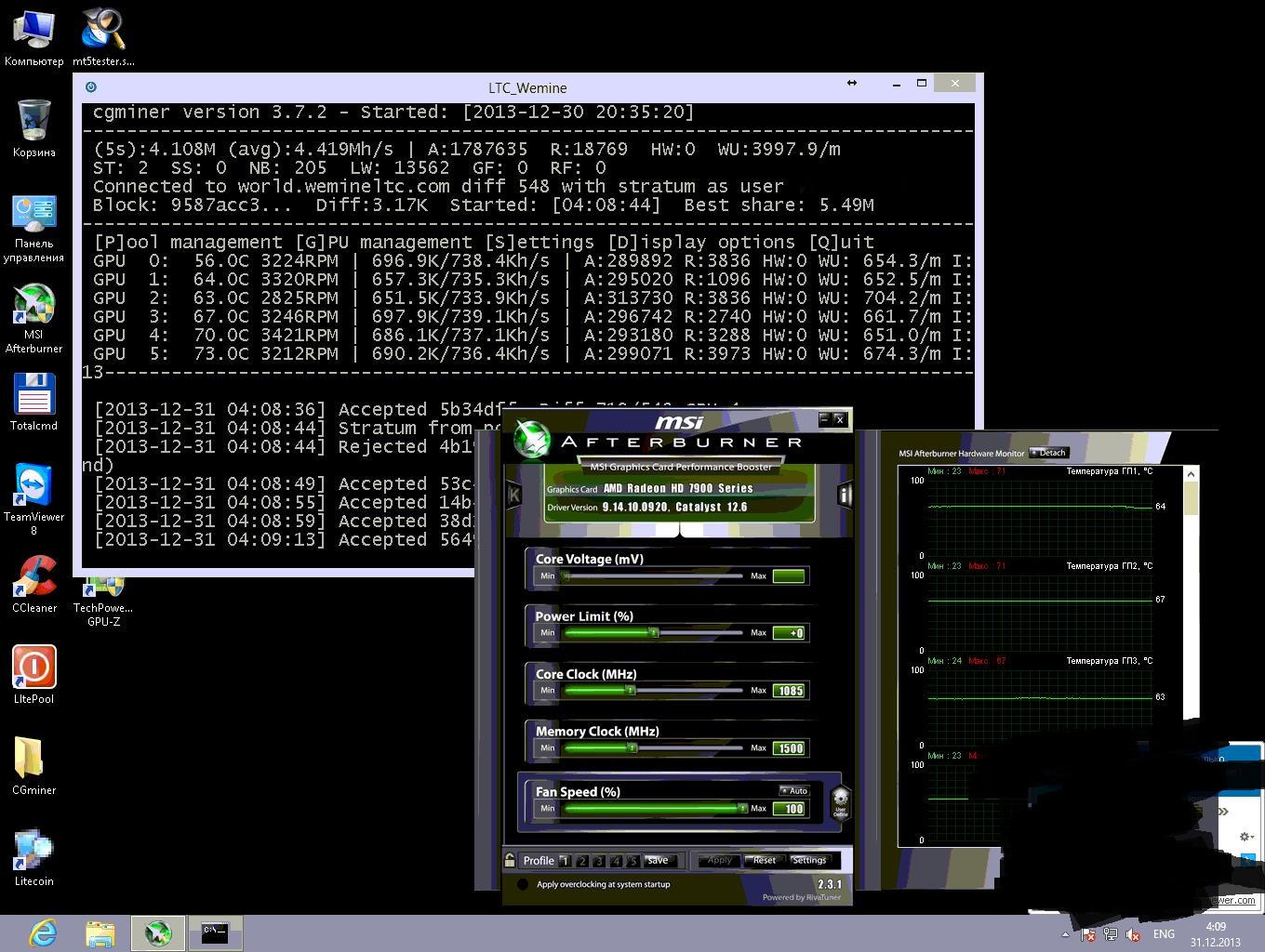Open Internet Explorer from the taskbar
1265x952 pixels.
43,932
